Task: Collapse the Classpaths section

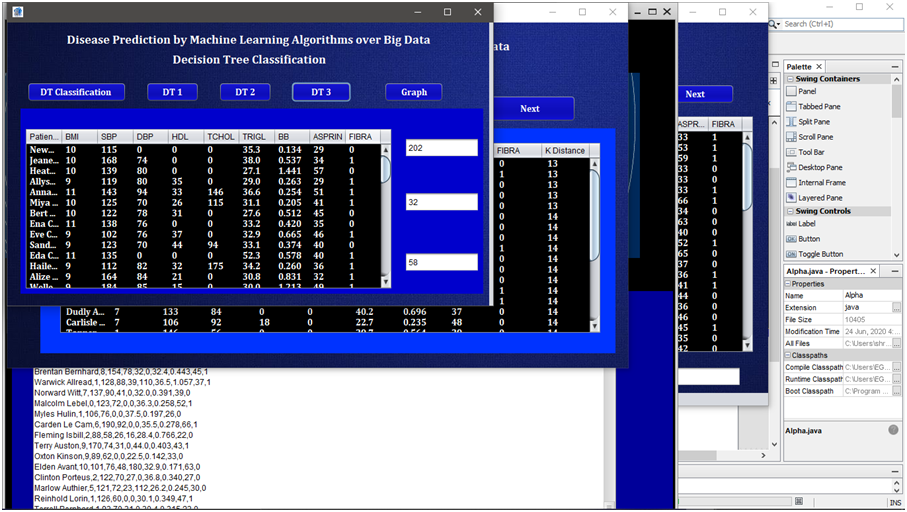Action: pyautogui.click(x=788, y=355)
